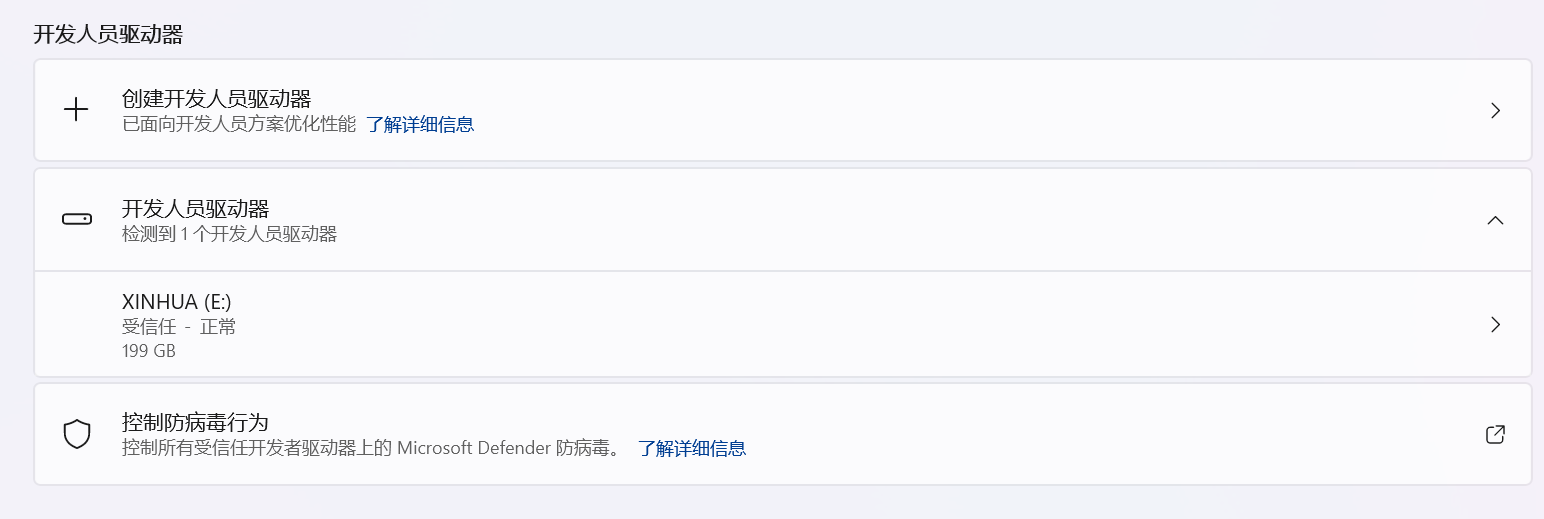Image resolution: width=1544 pixels, height=519 pixels.
Task: Click the right chevron on XINHUA (E:) row
Action: coord(1495,324)
